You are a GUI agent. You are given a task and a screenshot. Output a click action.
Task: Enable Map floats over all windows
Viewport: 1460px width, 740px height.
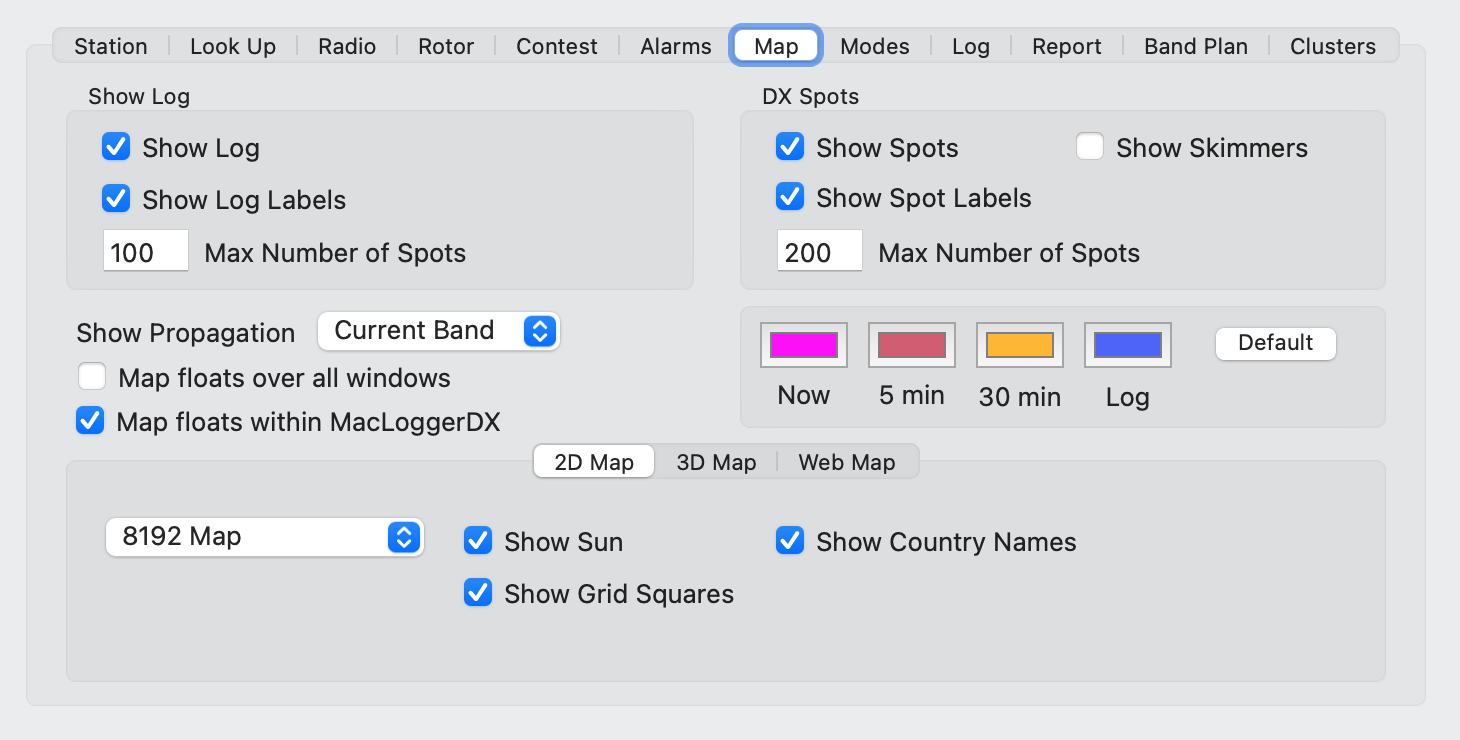click(x=92, y=376)
